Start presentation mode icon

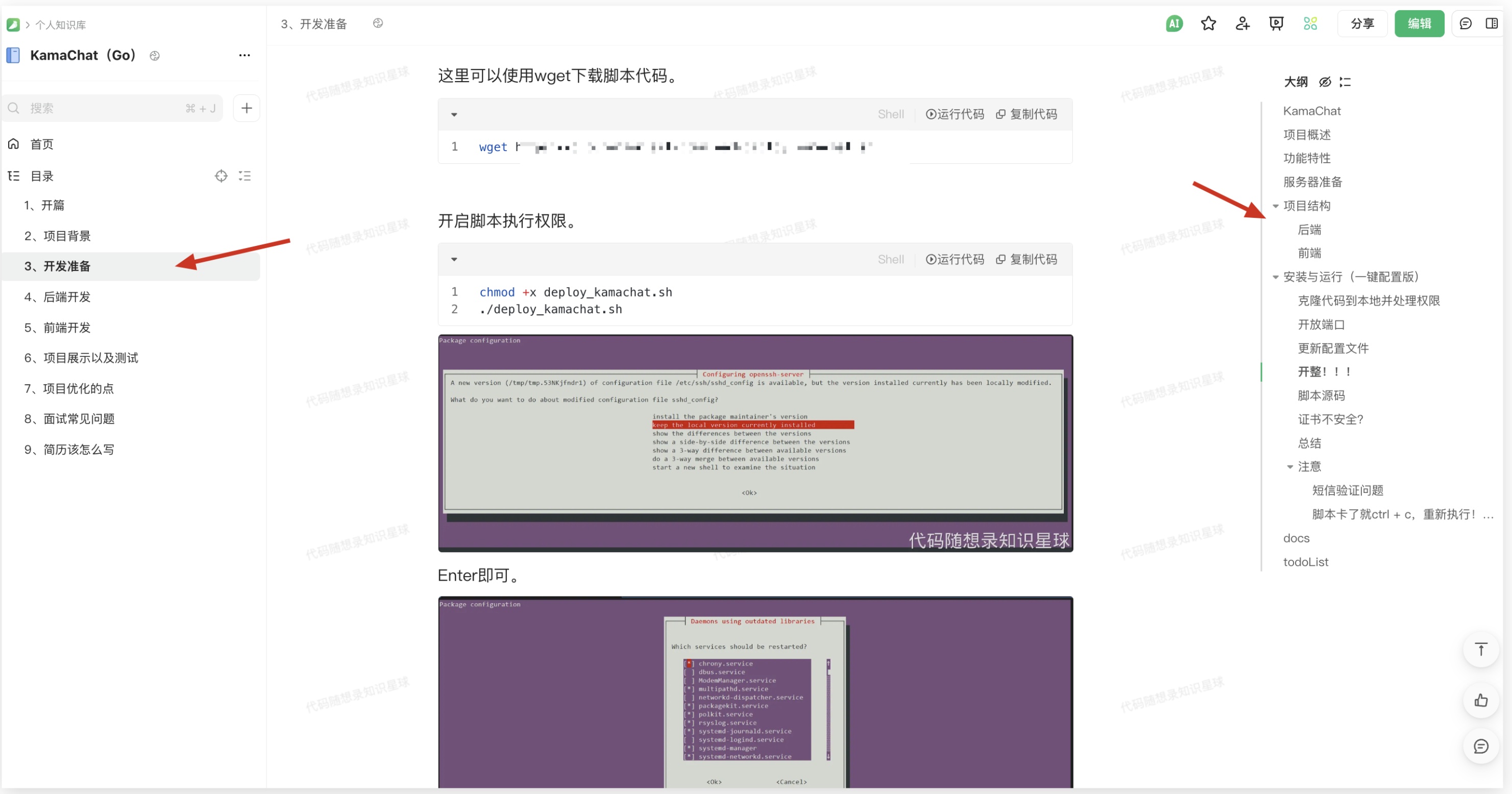coord(1276,23)
